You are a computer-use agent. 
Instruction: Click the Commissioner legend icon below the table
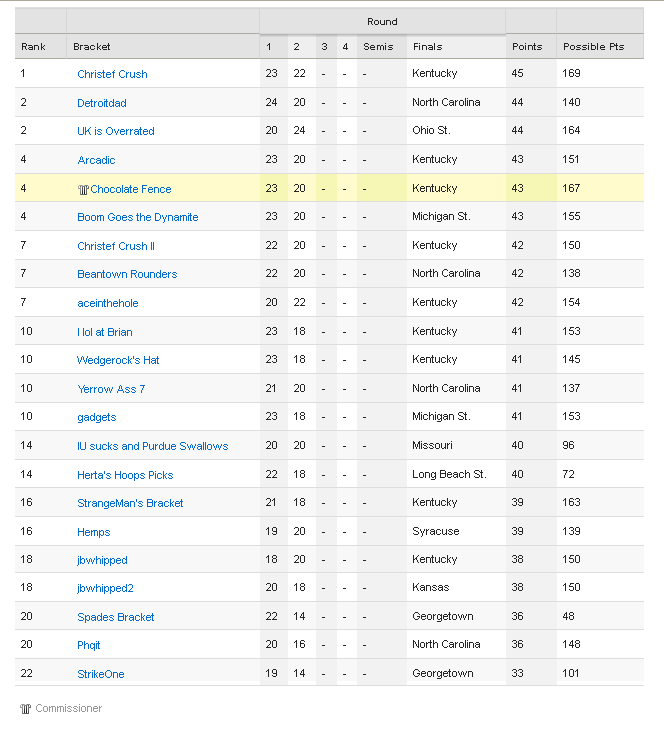(x=26, y=709)
